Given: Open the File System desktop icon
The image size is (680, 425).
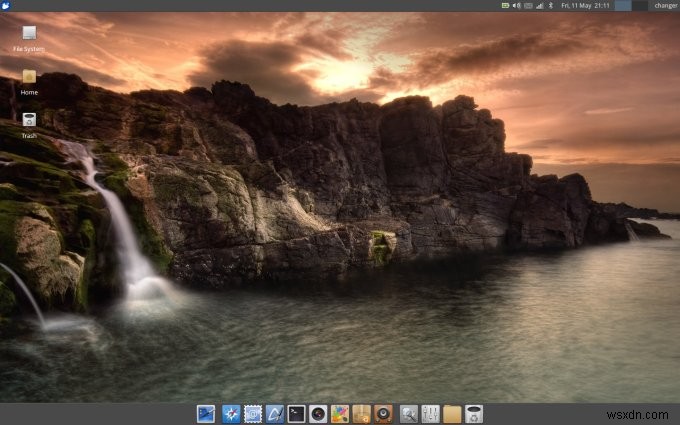Looking at the screenshot, I should (x=29, y=34).
